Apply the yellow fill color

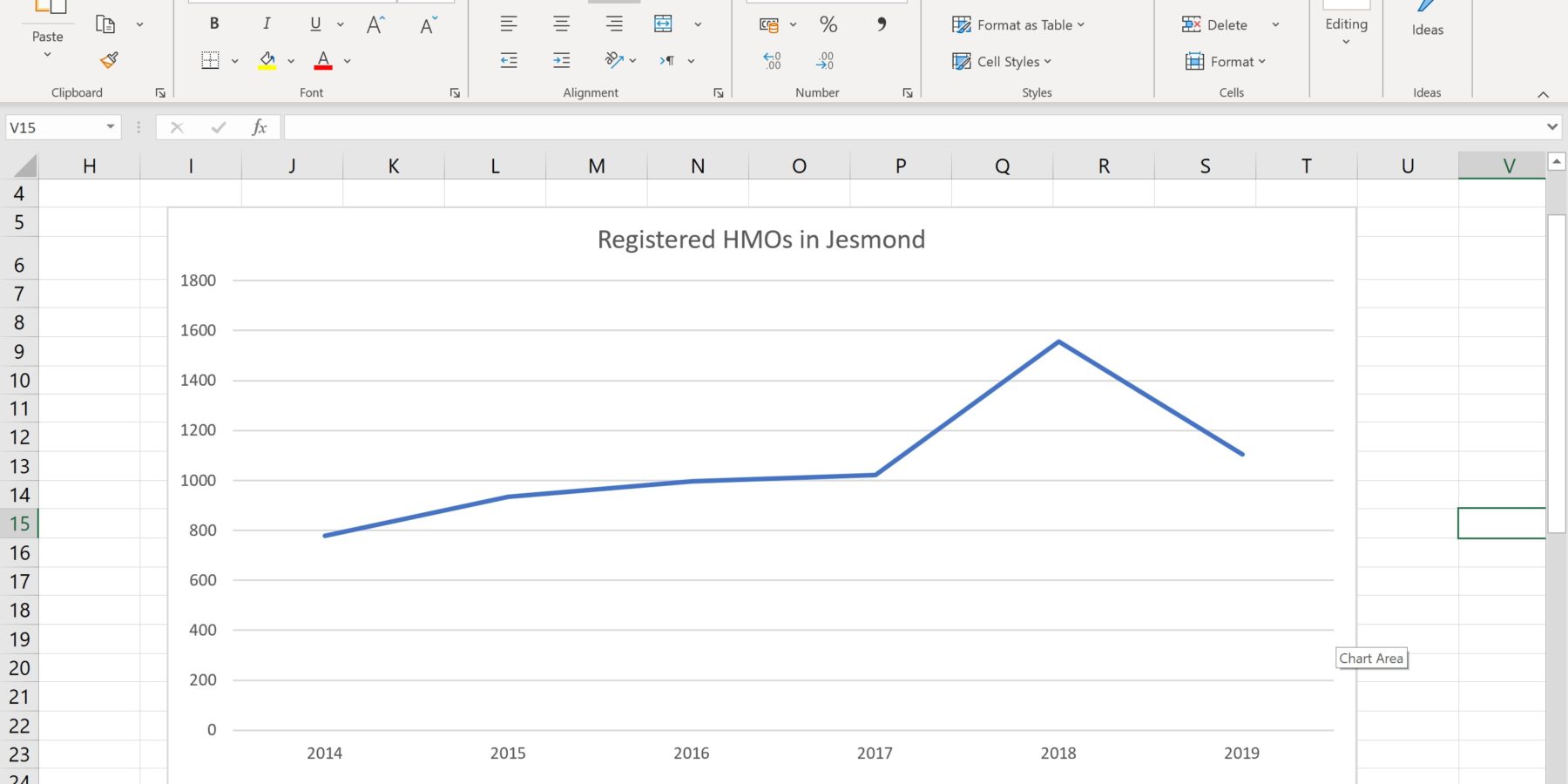pyautogui.click(x=267, y=60)
